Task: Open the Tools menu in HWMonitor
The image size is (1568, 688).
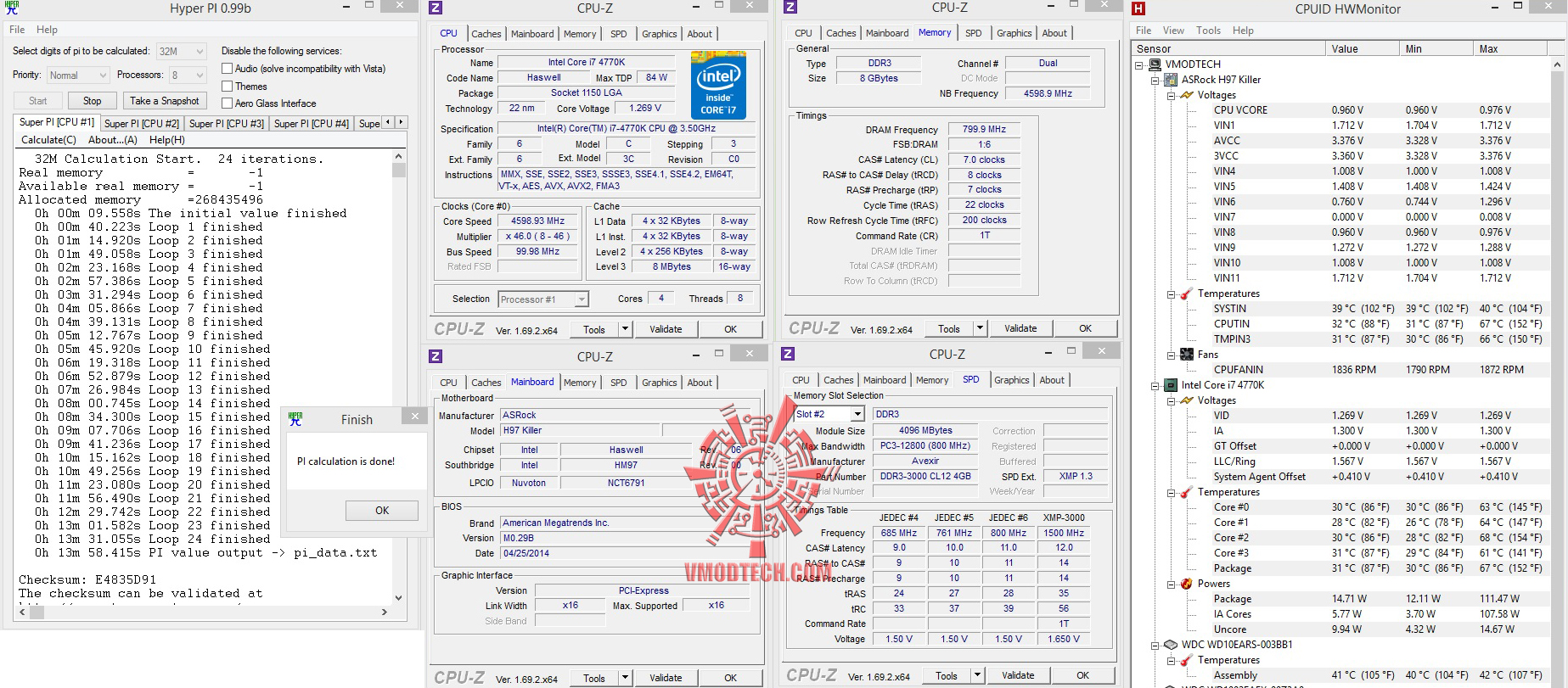Action: pos(1208,31)
